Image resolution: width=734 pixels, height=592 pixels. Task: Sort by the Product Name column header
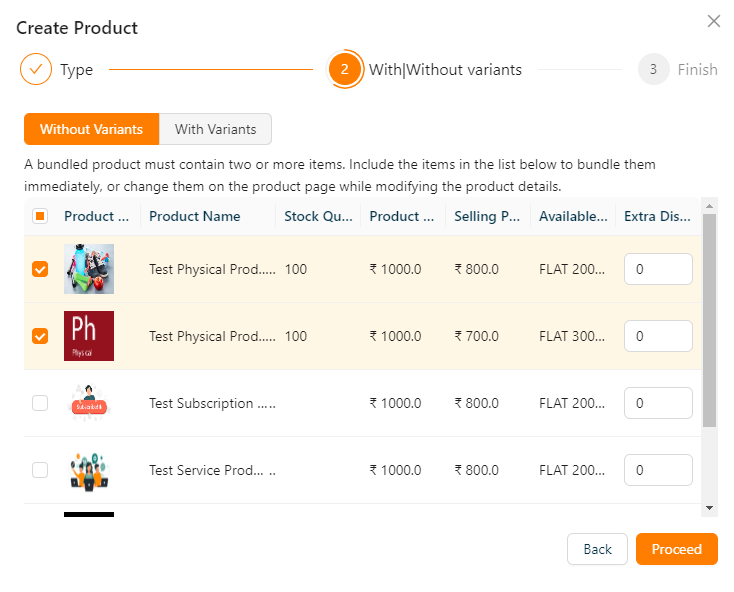[195, 216]
